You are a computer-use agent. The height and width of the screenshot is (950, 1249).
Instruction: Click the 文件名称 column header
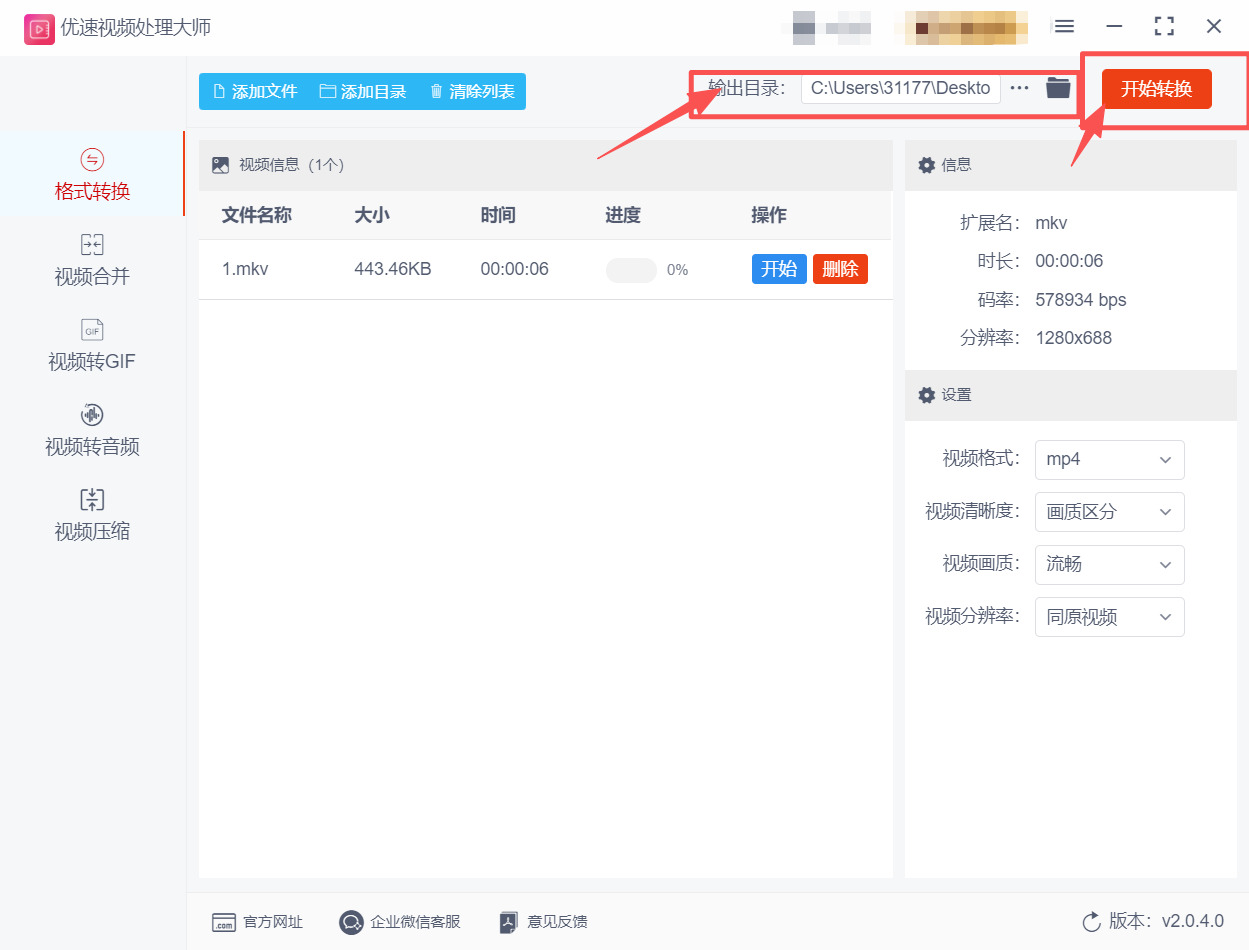(x=257, y=215)
